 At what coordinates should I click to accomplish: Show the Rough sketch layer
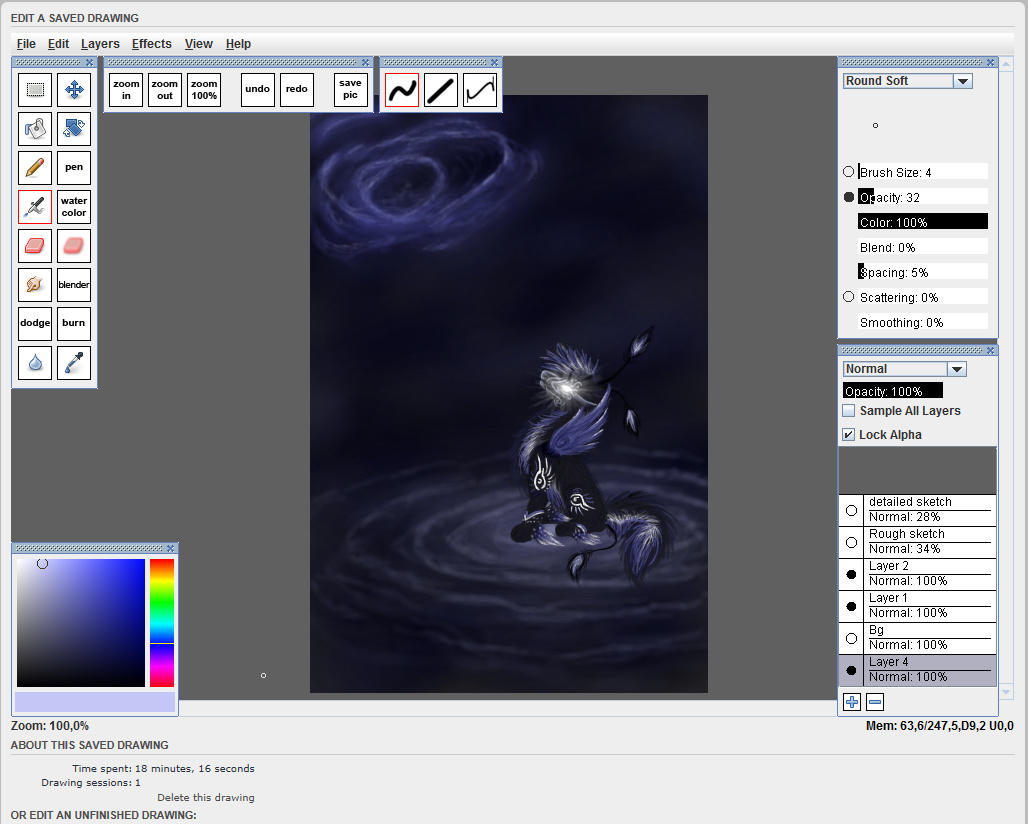click(x=852, y=542)
